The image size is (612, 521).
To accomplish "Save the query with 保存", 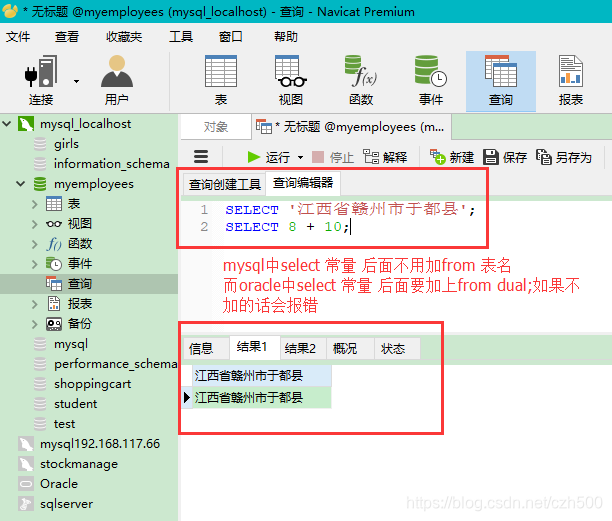I will 505,157.
